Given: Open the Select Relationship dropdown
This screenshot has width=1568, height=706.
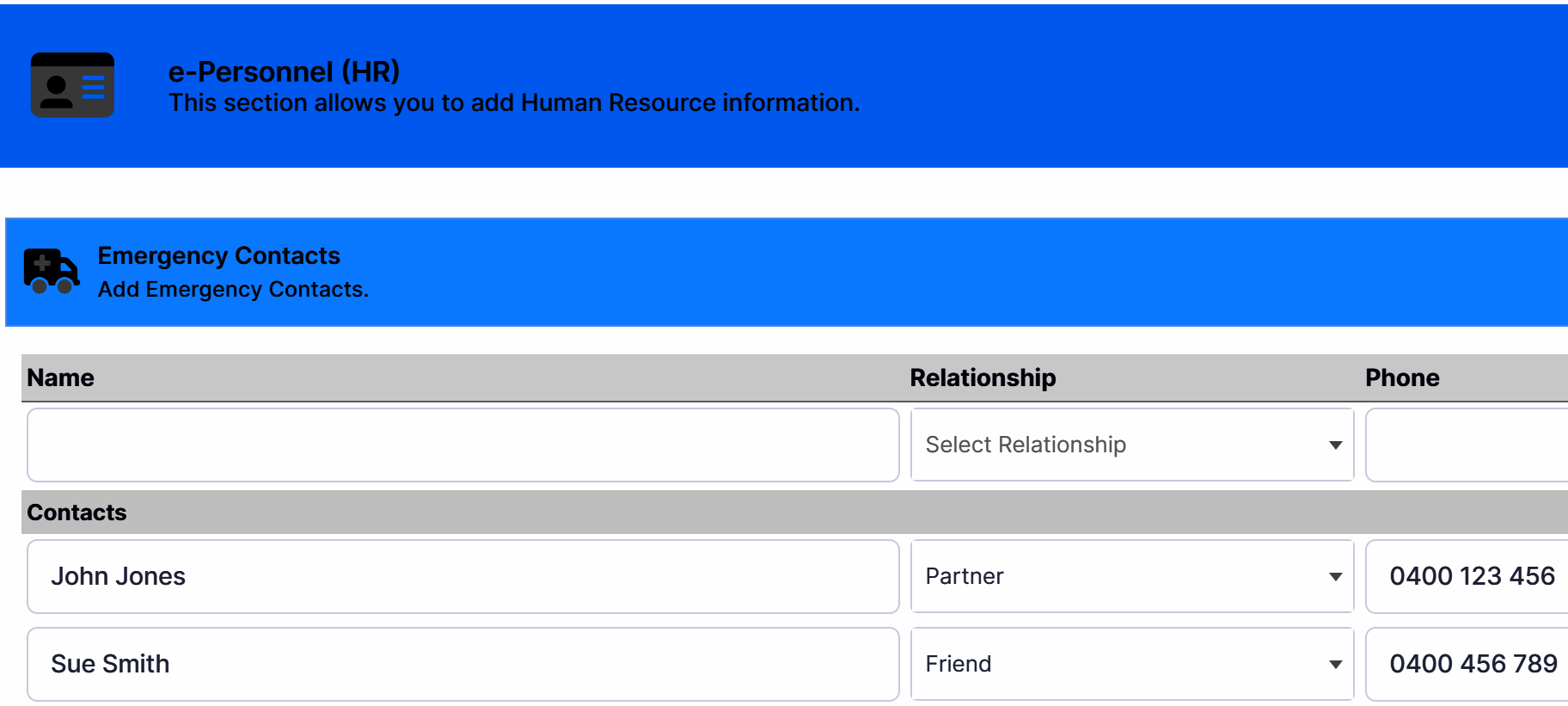Looking at the screenshot, I should tap(1131, 445).
